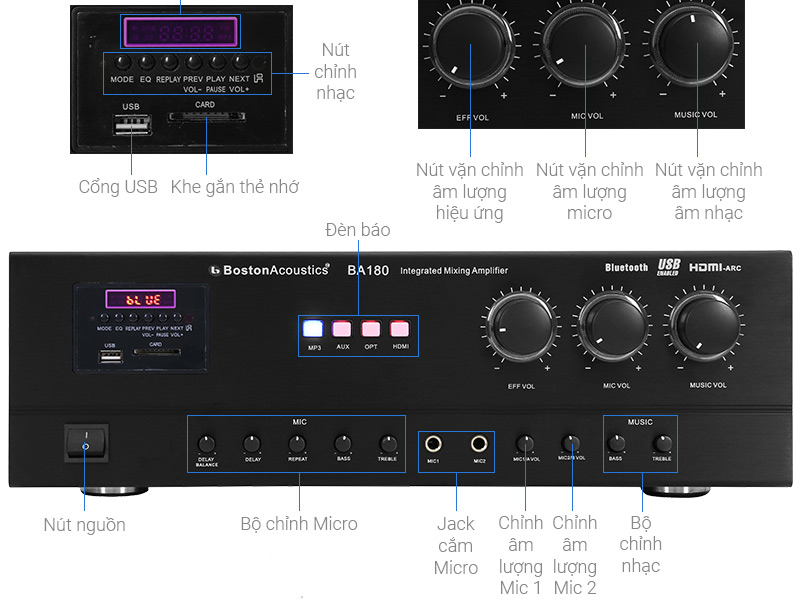Image resolution: width=800 pixels, height=600 pixels.
Task: Click the TREBLE knob in MUSIC section
Action: [662, 443]
